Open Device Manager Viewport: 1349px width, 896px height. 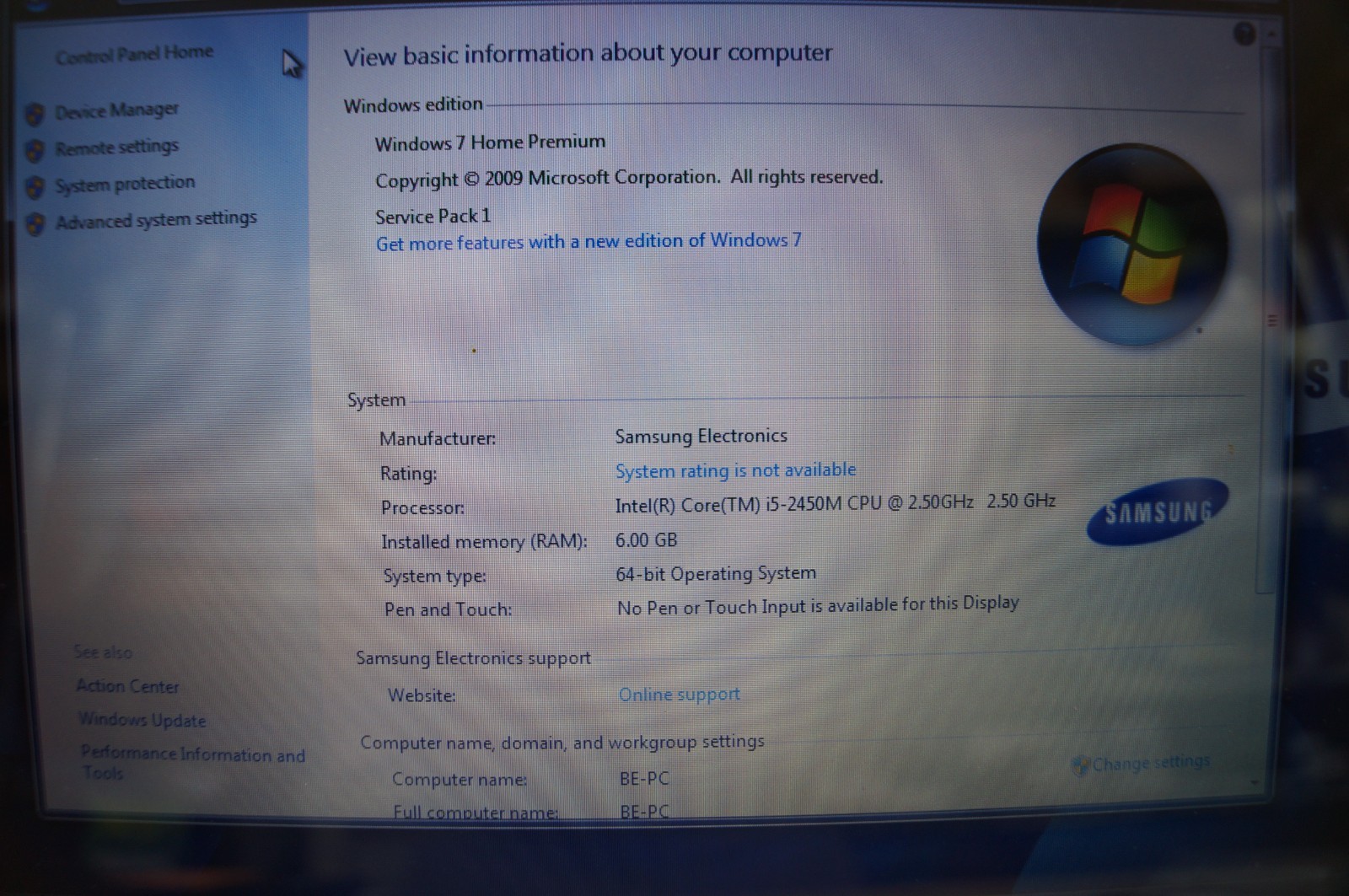point(116,110)
